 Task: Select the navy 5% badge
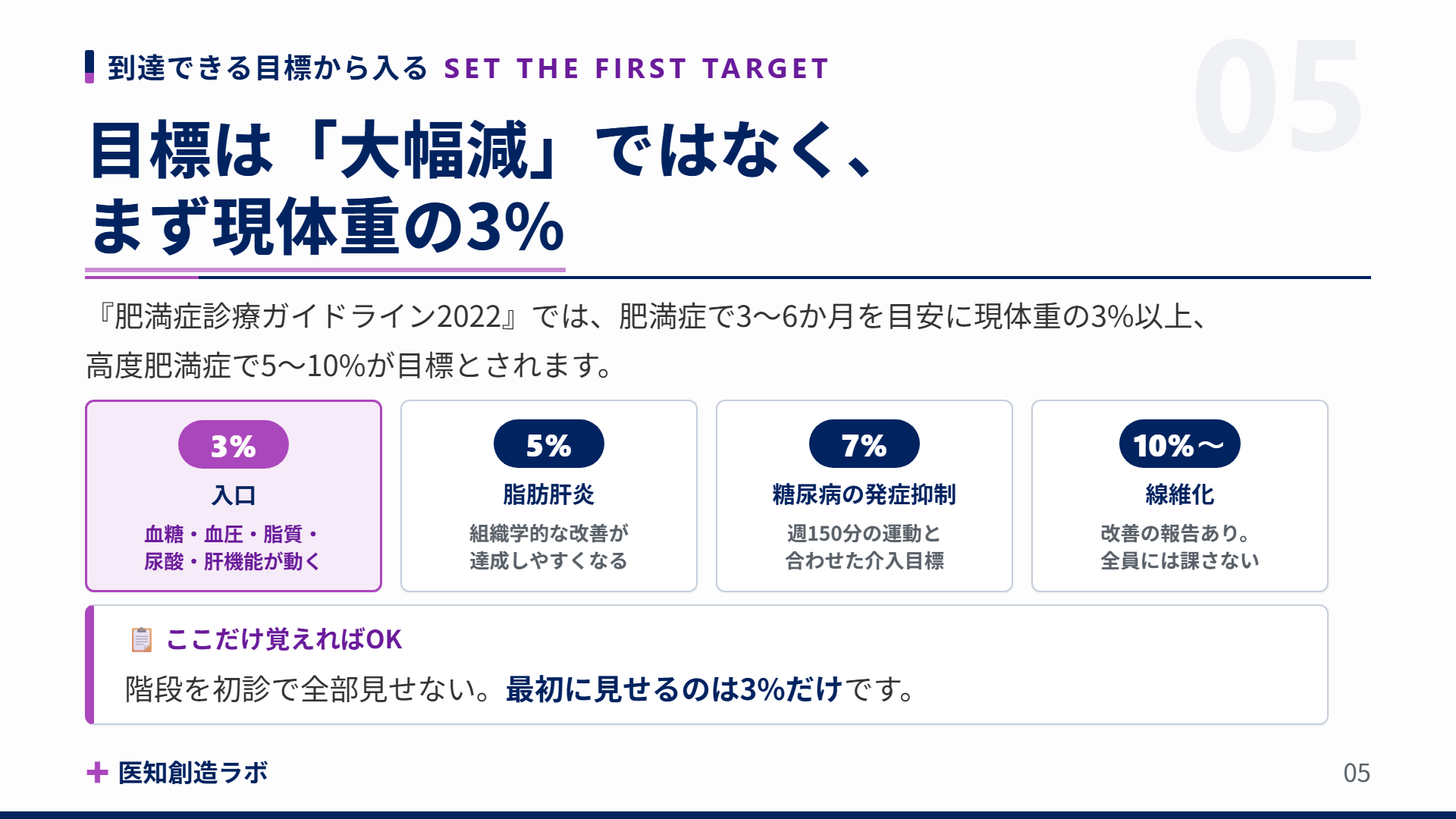click(549, 444)
